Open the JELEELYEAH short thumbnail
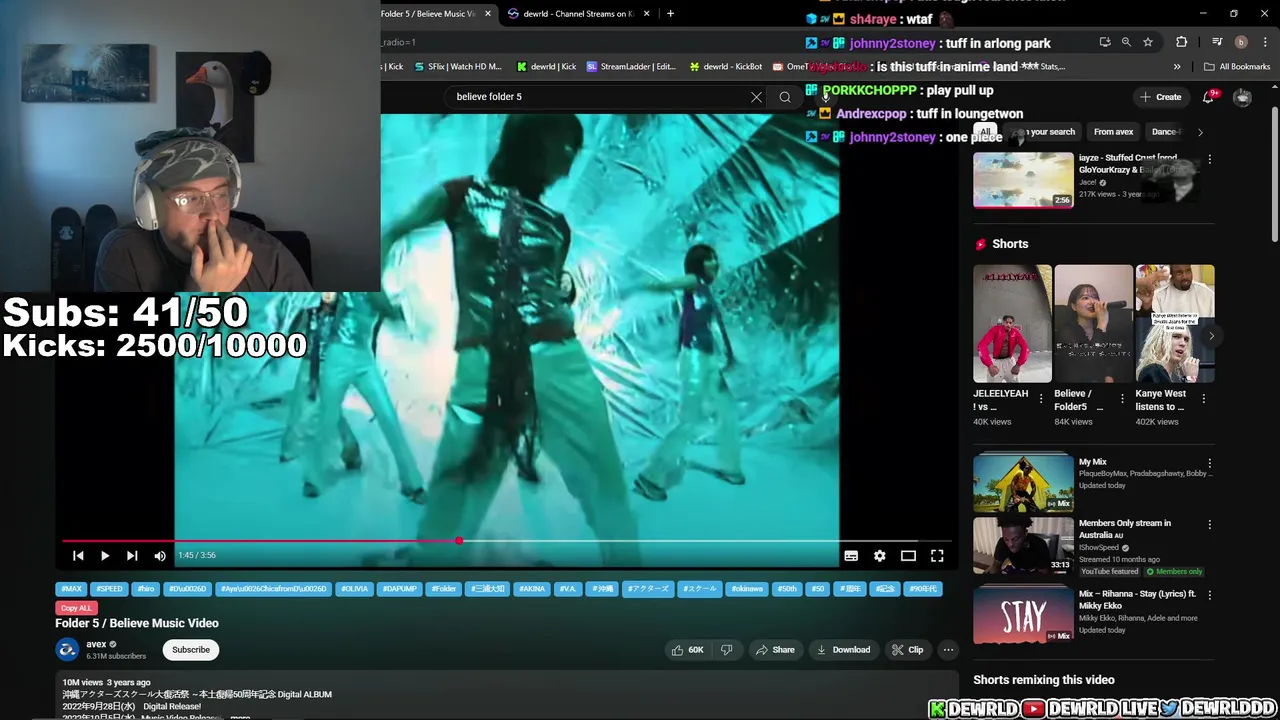 point(1012,323)
